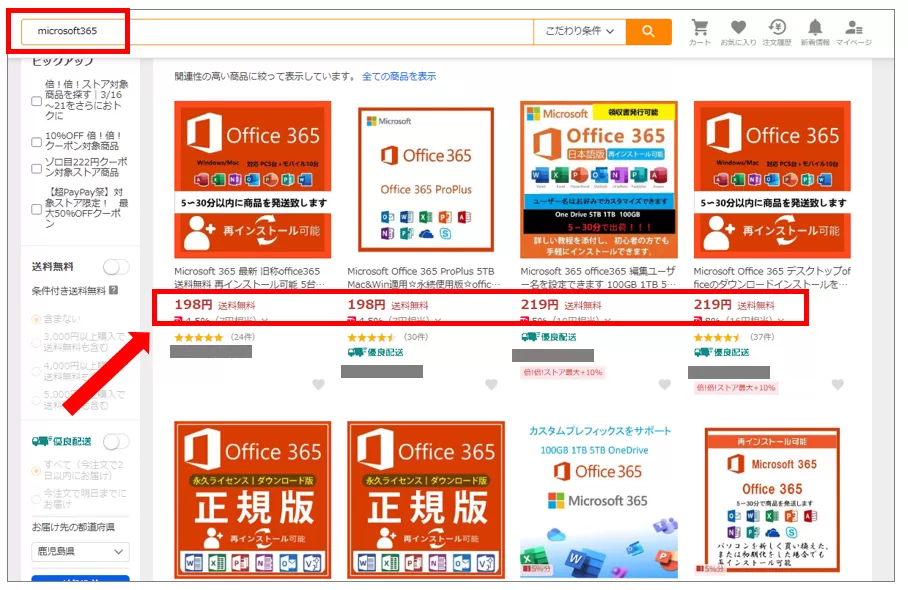This screenshot has height=590, width=908.
Task: Open the Microsoft Office 365 ProPlus 5TB title
Action: click(x=421, y=271)
